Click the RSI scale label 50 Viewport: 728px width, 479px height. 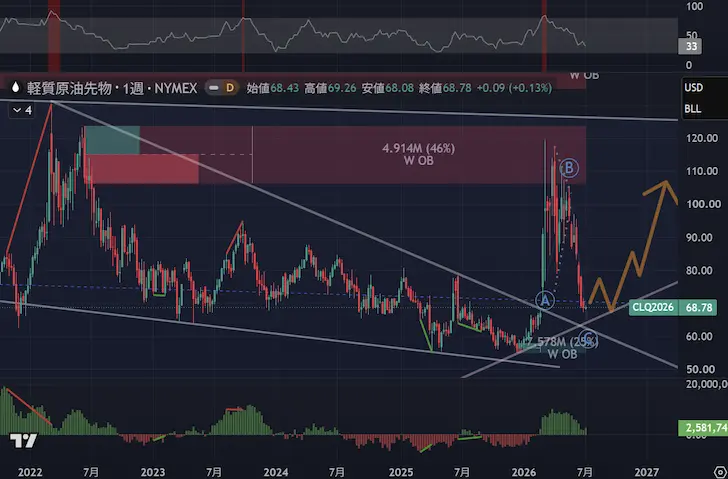[x=691, y=35]
